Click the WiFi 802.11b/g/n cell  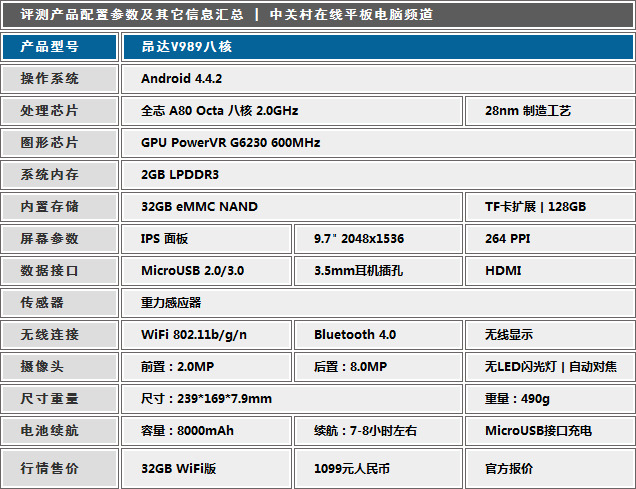tap(206, 335)
